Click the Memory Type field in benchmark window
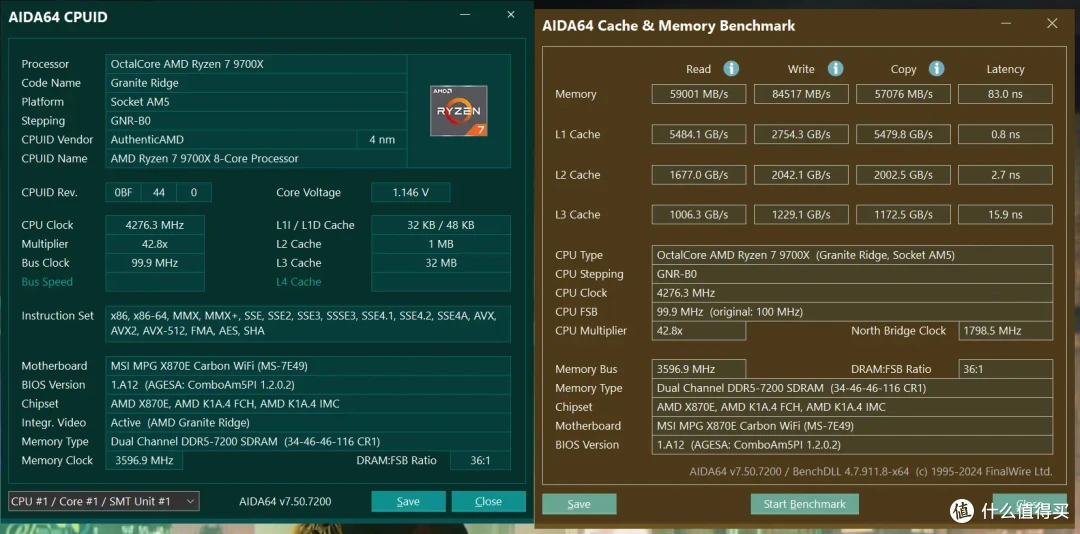This screenshot has height=534, width=1080. (852, 388)
